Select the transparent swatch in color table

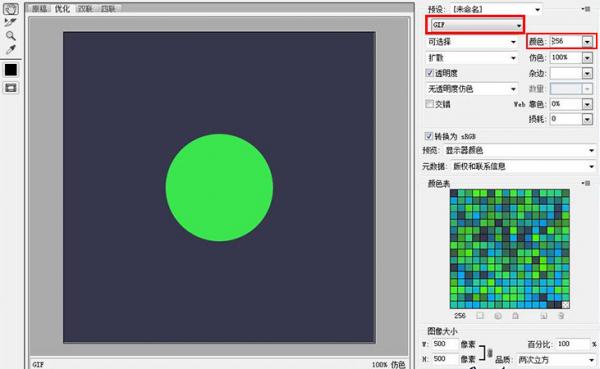point(566,305)
